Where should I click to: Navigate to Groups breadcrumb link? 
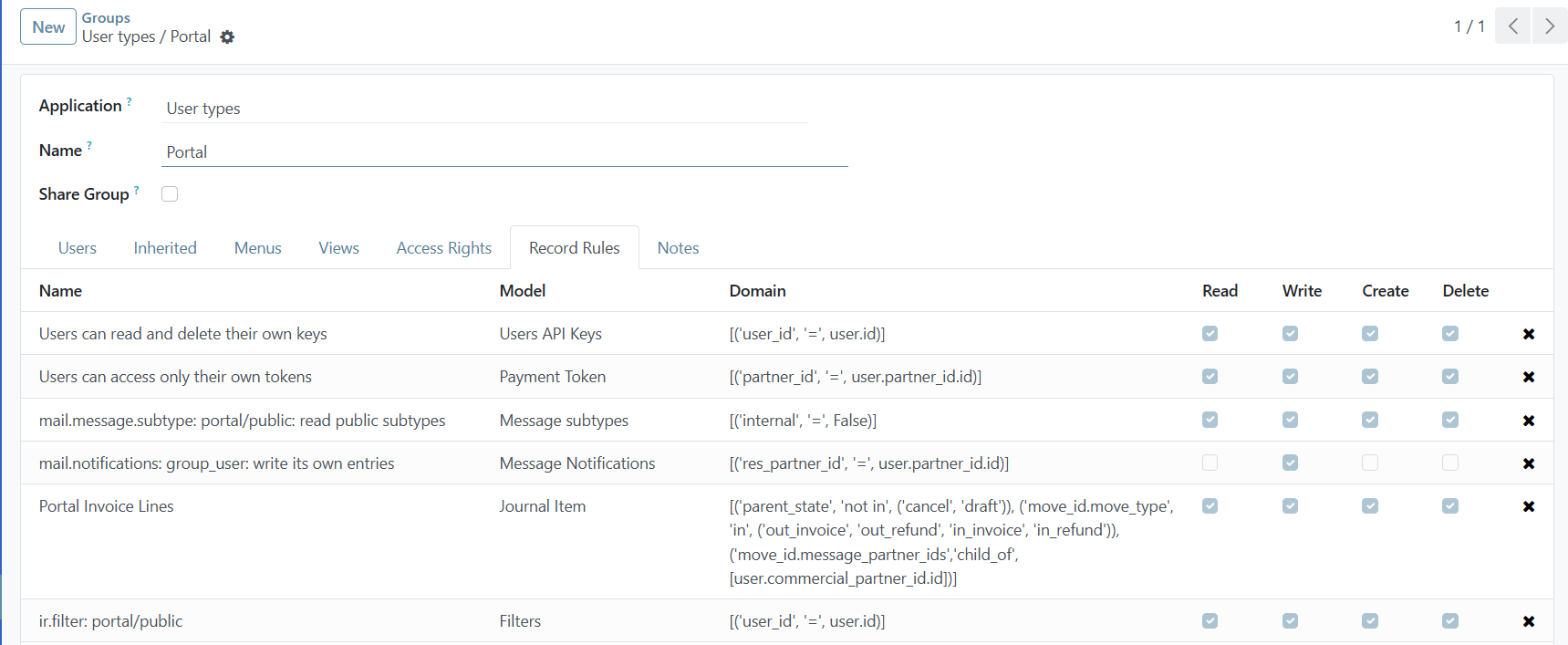coord(106,17)
